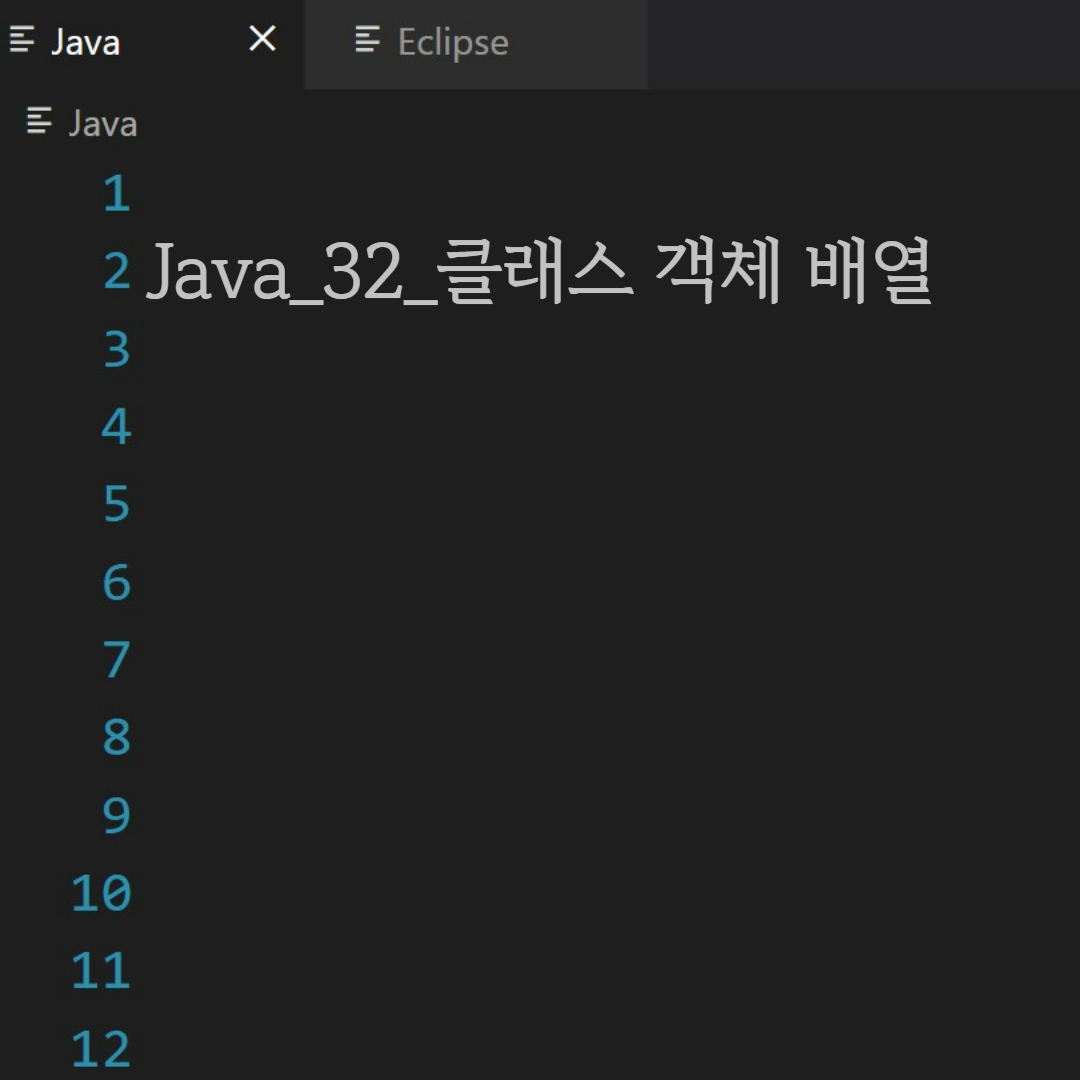Select line number 4

[x=117, y=426]
